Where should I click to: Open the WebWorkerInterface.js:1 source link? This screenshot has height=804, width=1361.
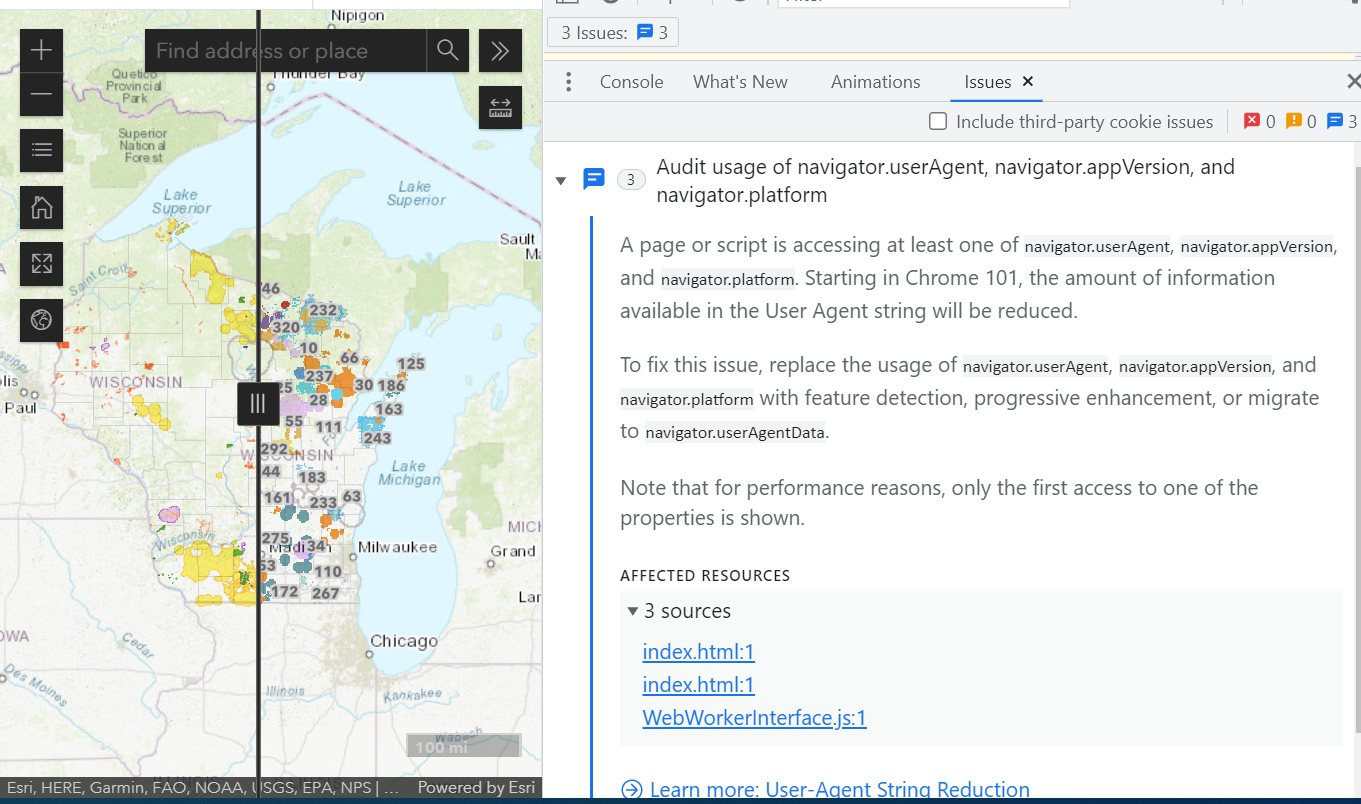pyautogui.click(x=754, y=718)
